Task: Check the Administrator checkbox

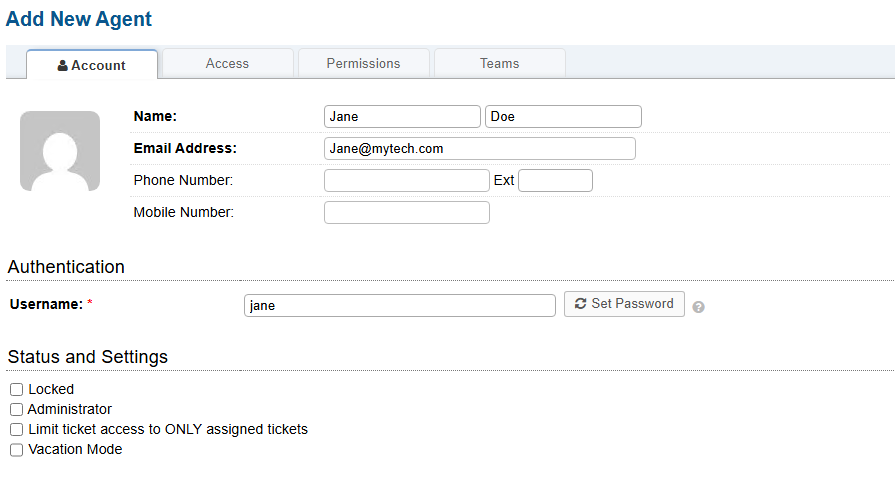Action: 16,409
